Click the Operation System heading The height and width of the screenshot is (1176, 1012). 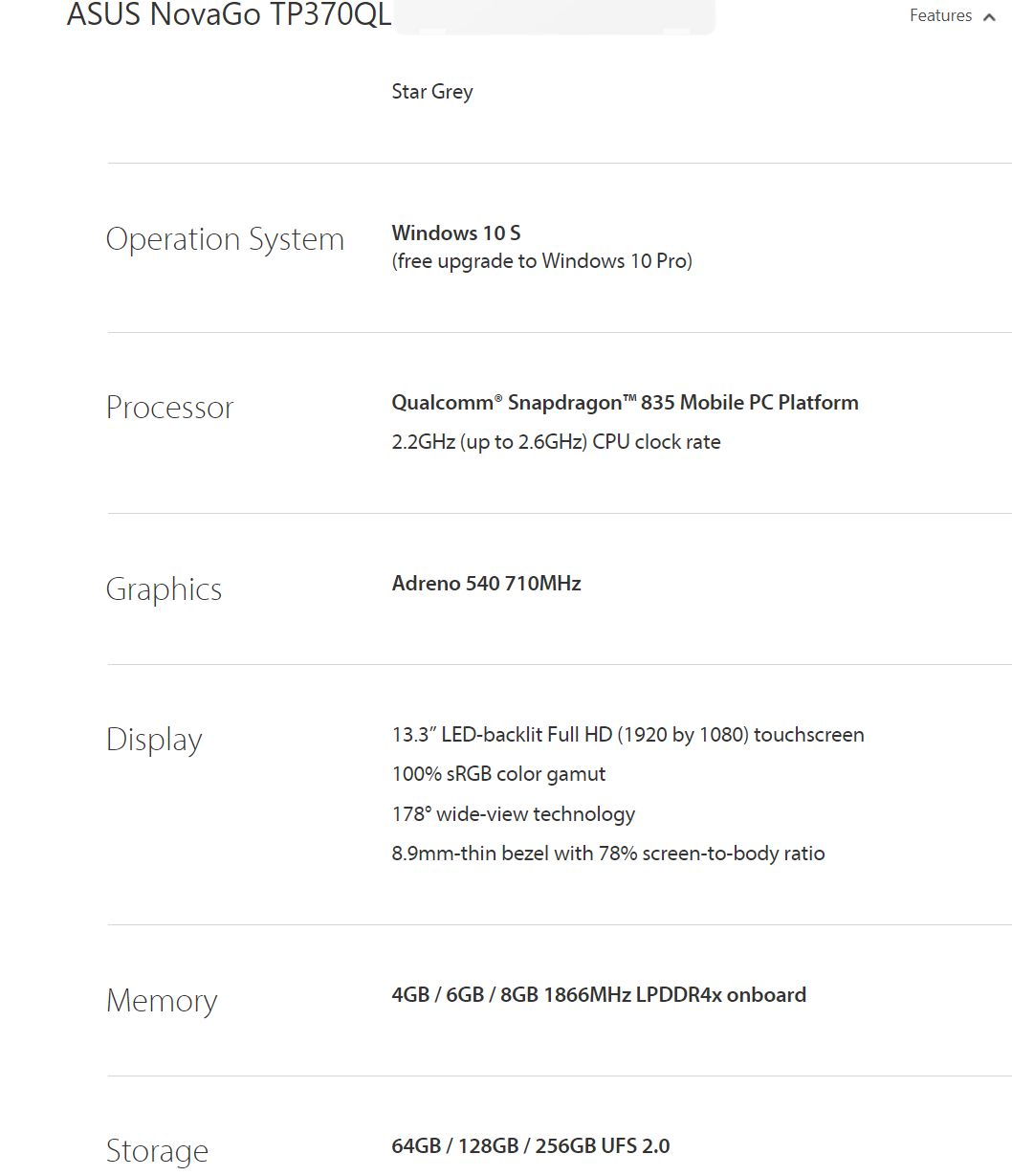225,239
